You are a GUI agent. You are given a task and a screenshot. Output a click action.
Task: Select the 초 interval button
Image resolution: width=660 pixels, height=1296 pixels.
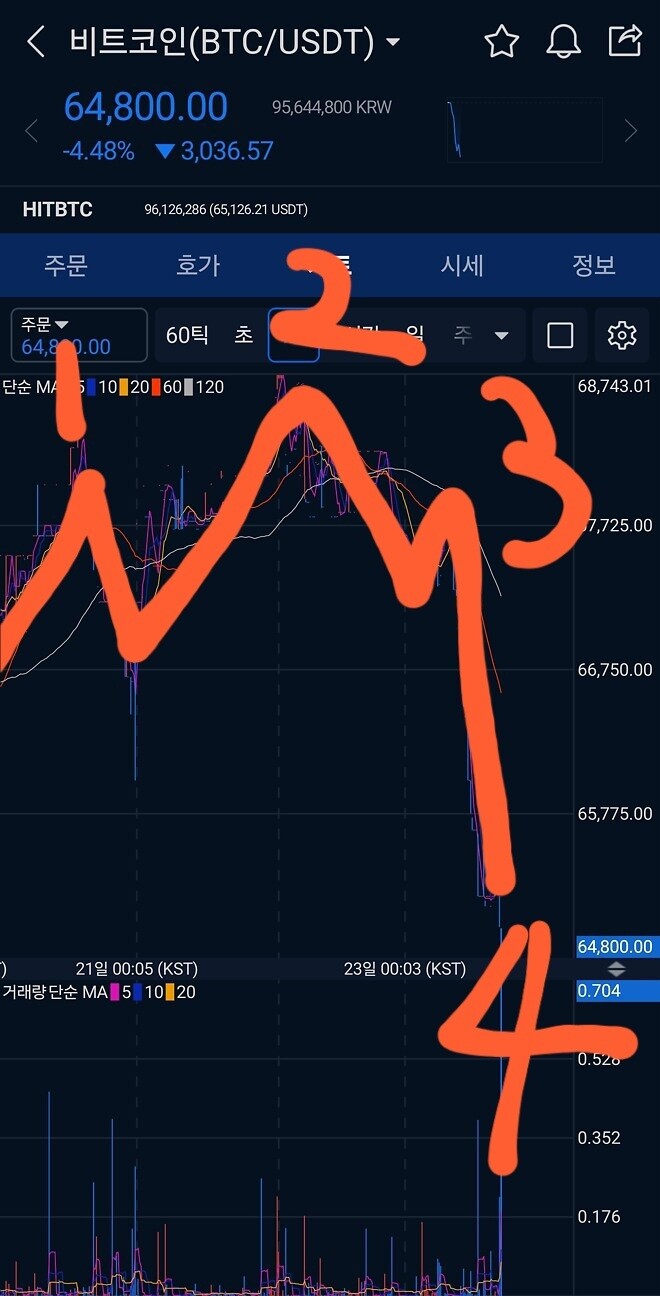point(244,335)
